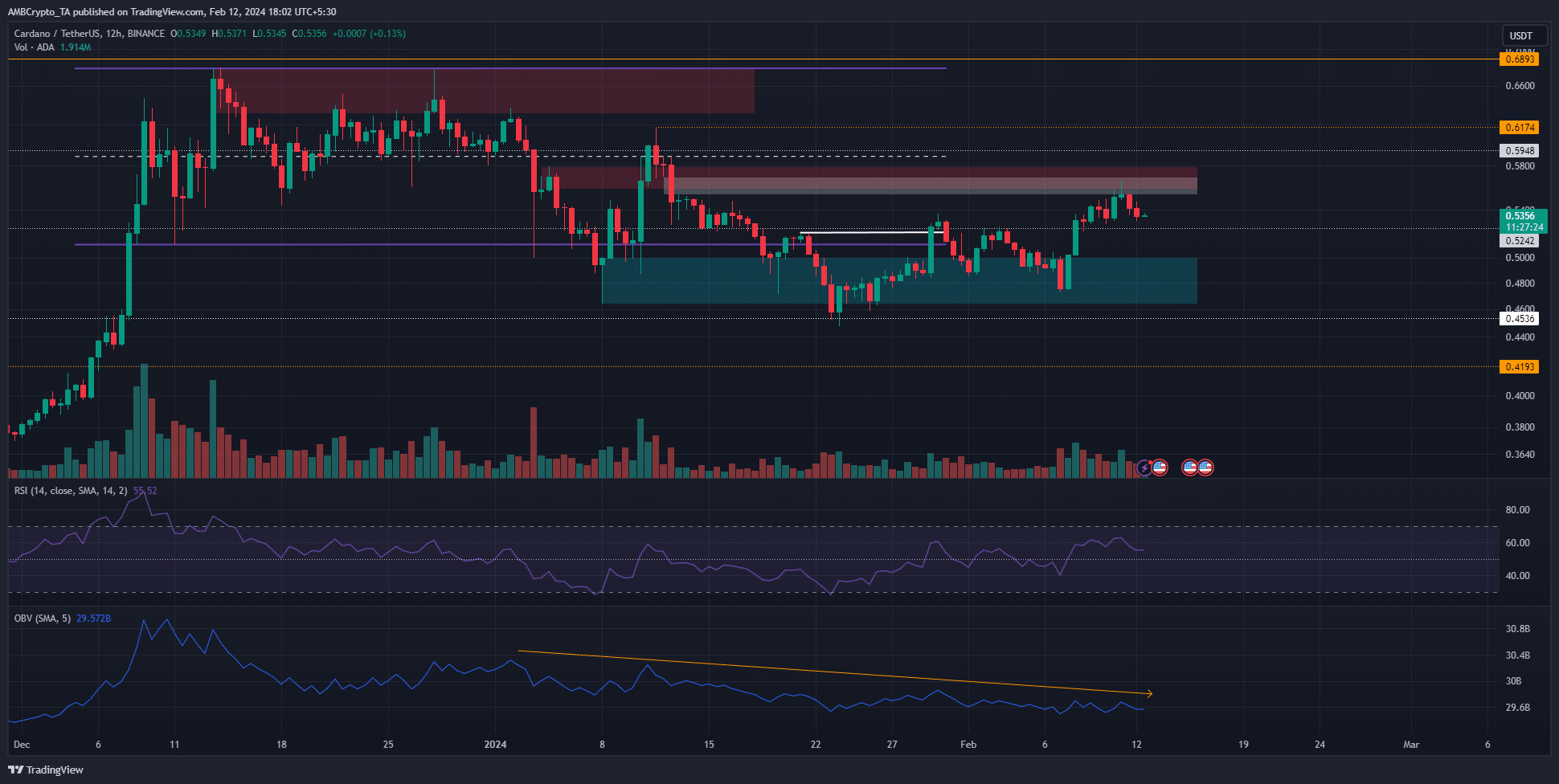1559x784 pixels.
Task: Open the USDT currency selector
Action: (1520, 35)
